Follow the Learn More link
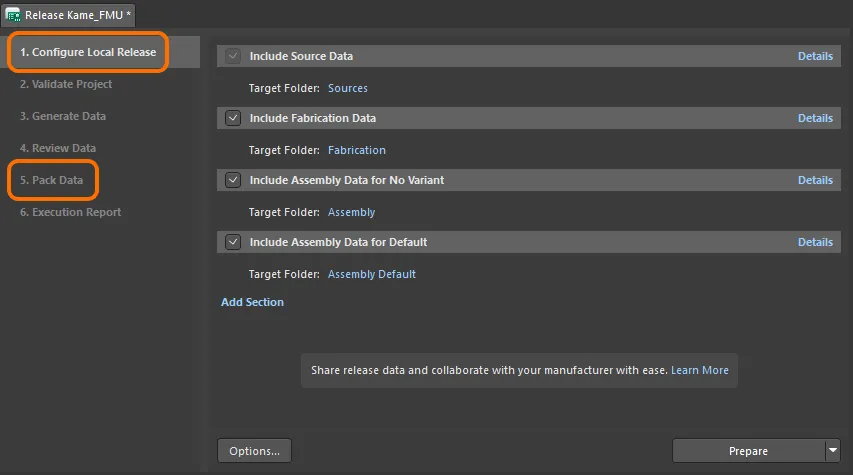853x475 pixels. pos(700,370)
